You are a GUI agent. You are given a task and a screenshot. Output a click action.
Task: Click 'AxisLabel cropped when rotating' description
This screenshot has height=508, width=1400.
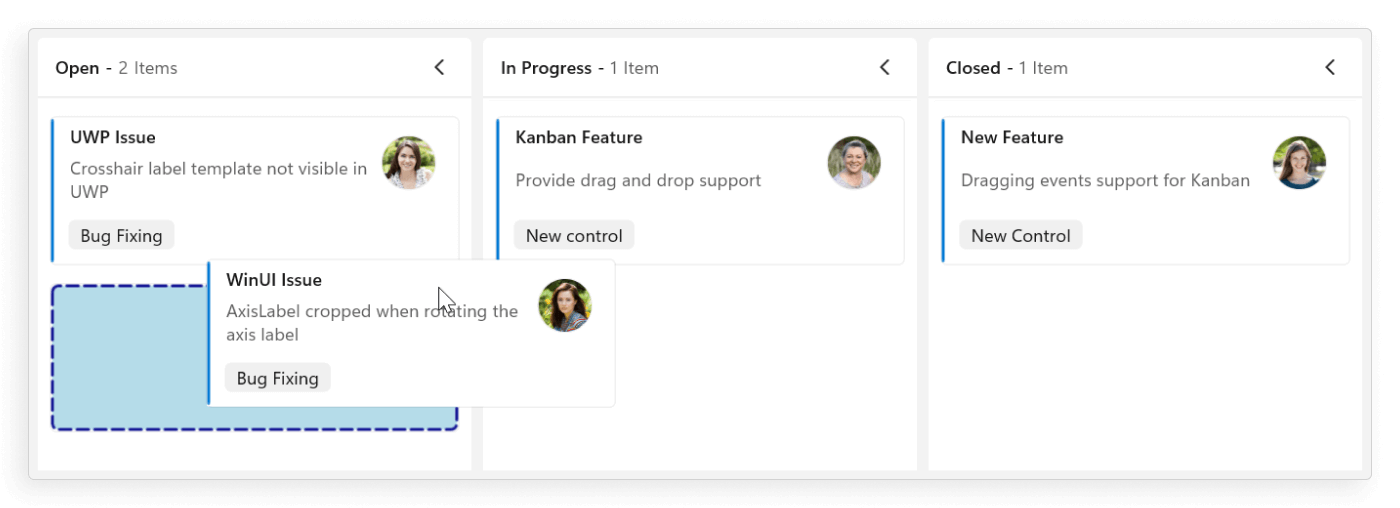(372, 322)
